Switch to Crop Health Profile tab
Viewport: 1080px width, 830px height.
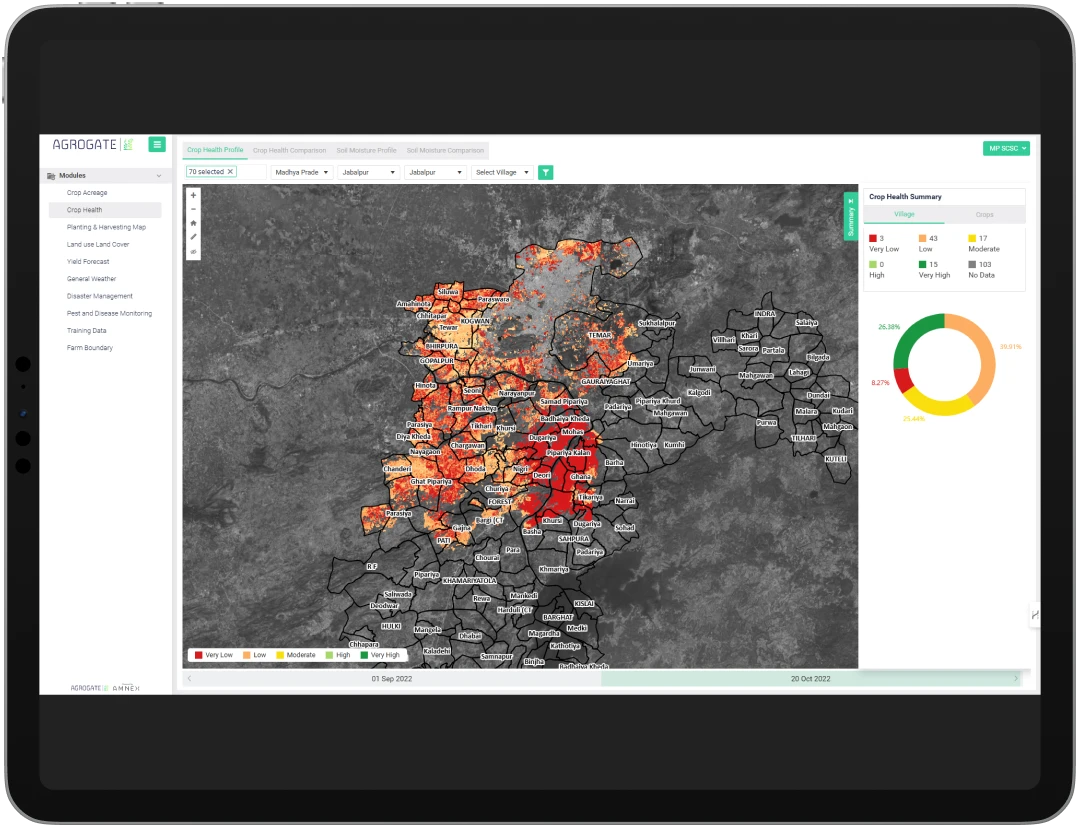click(215, 150)
